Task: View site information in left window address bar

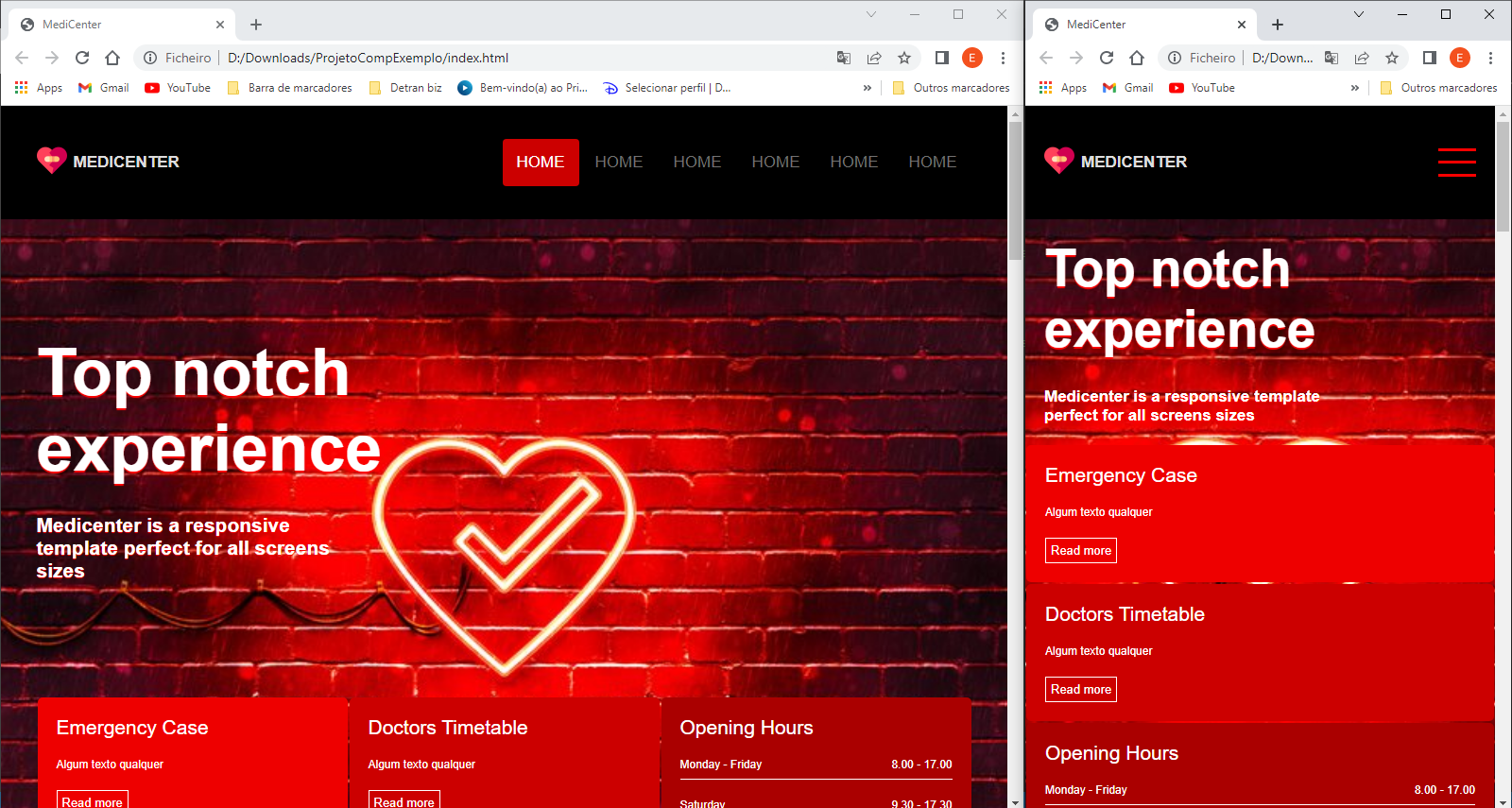Action: coord(150,58)
